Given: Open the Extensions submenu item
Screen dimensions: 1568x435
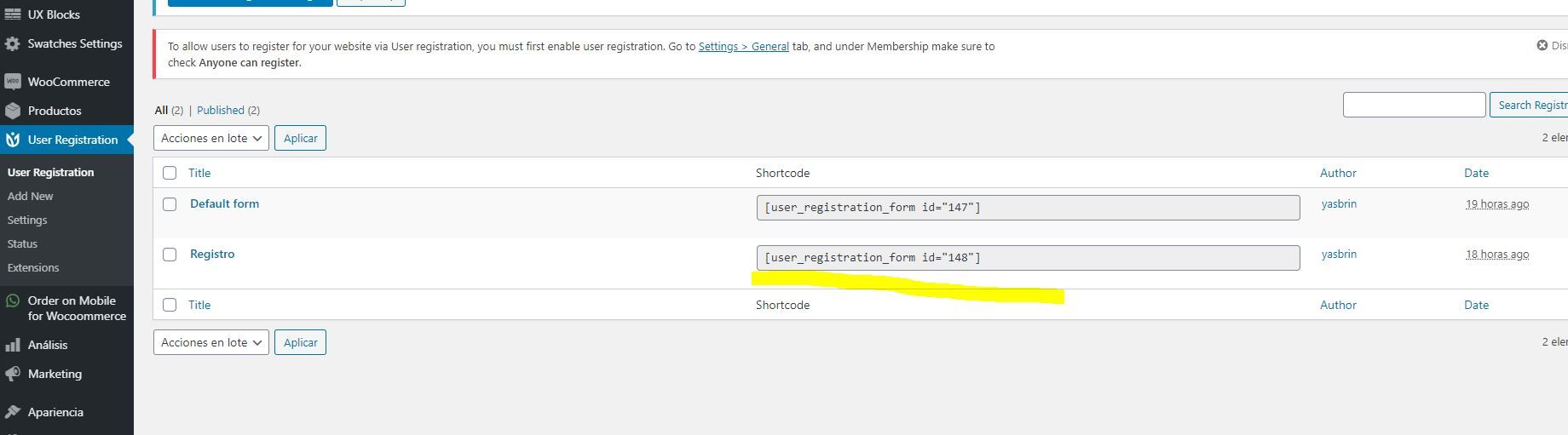Looking at the screenshot, I should pyautogui.click(x=33, y=267).
